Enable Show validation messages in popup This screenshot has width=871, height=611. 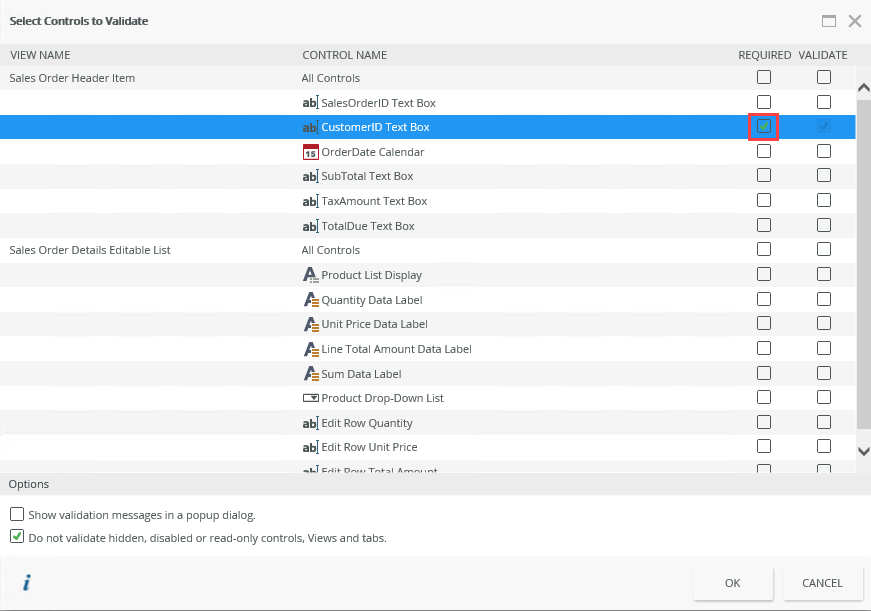[17, 515]
